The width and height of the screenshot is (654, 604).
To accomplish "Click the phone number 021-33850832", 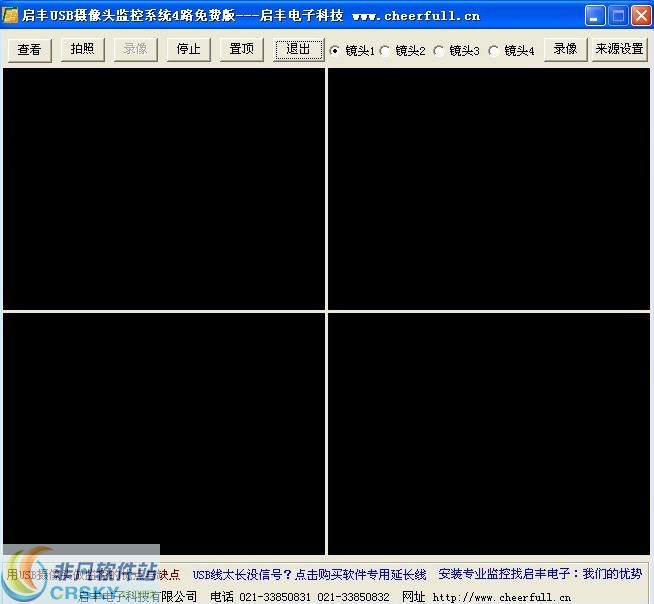I will [x=353, y=597].
